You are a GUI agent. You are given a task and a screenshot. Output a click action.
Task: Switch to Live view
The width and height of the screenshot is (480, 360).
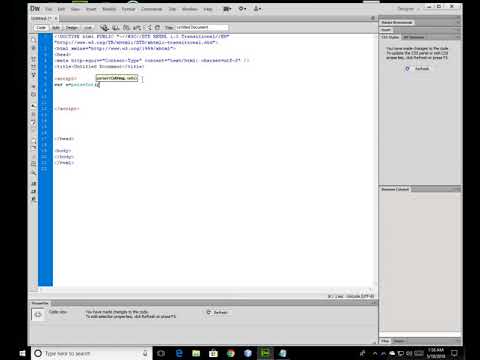pos(88,28)
